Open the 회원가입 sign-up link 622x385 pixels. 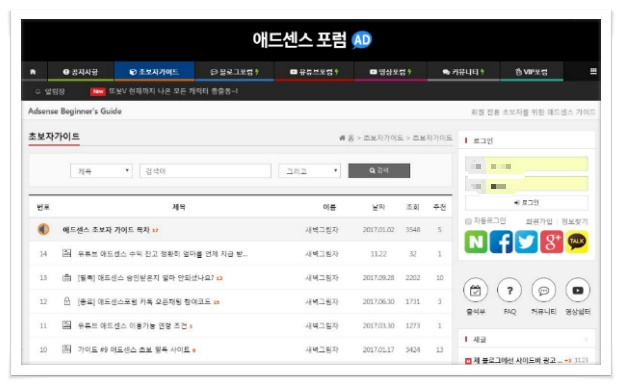(539, 221)
